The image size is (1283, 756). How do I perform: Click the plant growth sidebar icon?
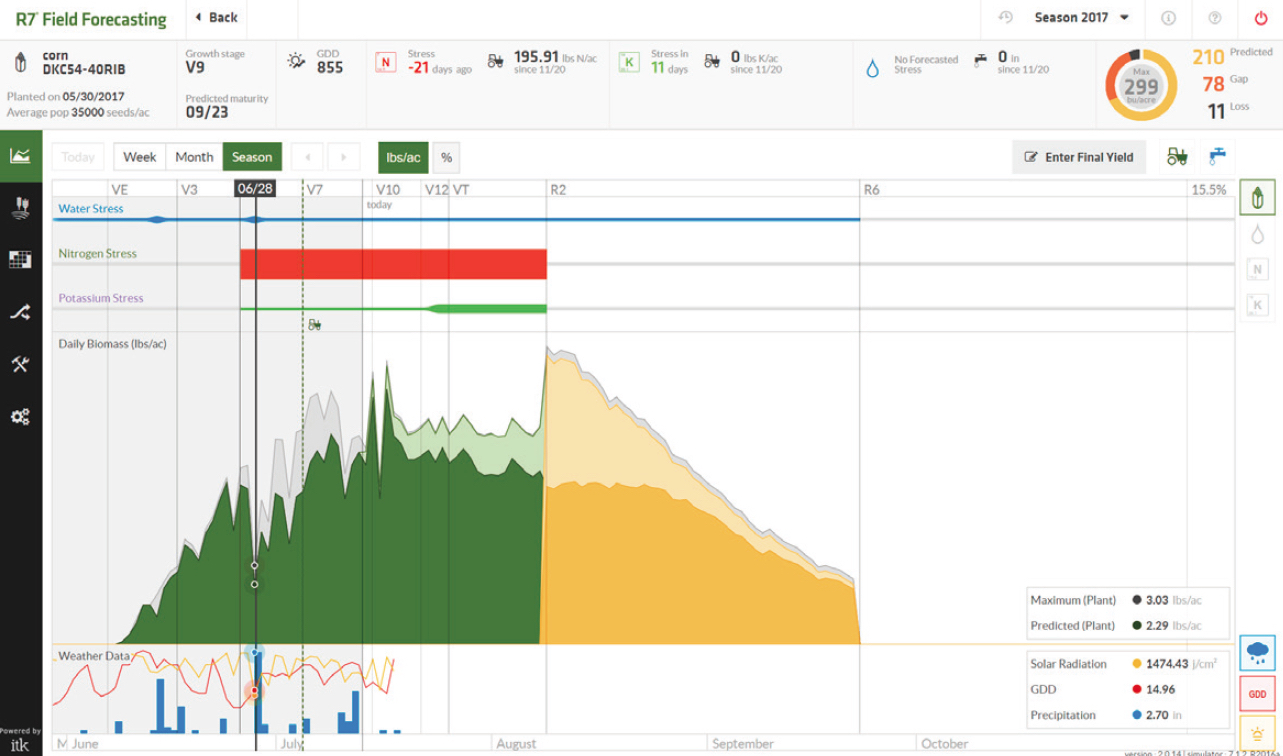[x=20, y=208]
